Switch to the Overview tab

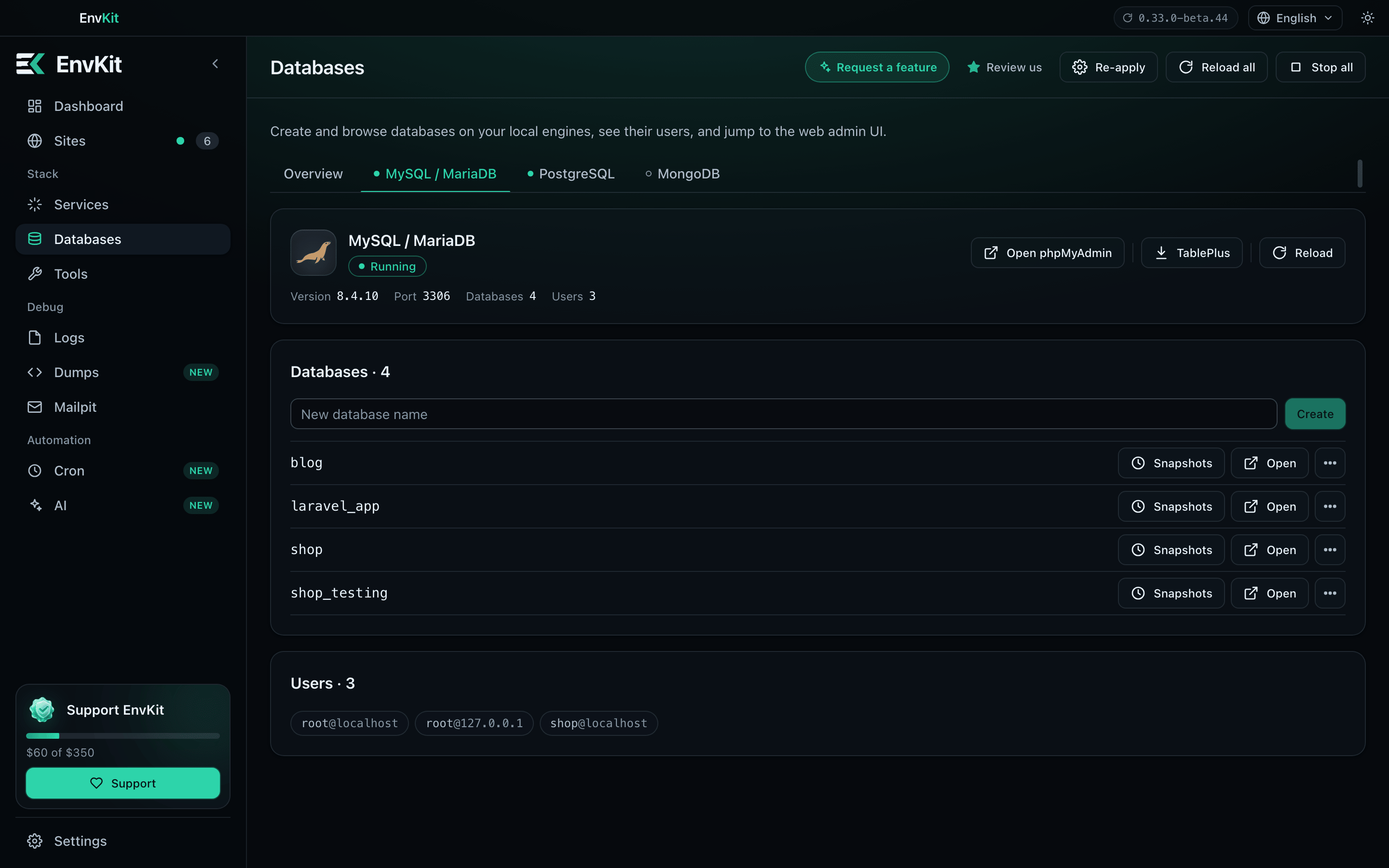pos(313,174)
